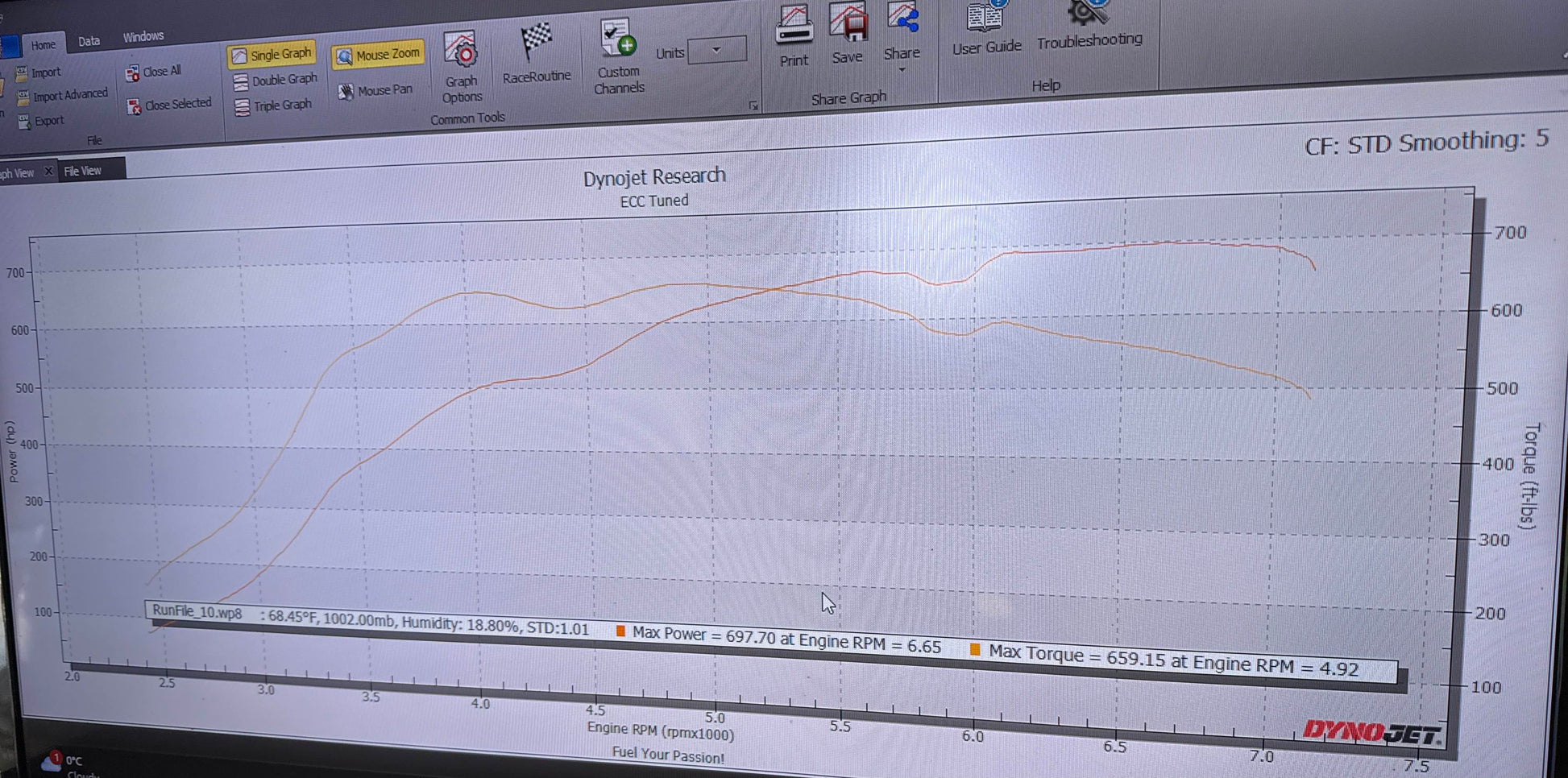Launch RaceRoutine checkered flag
The height and width of the screenshot is (778, 1568).
pos(537,53)
